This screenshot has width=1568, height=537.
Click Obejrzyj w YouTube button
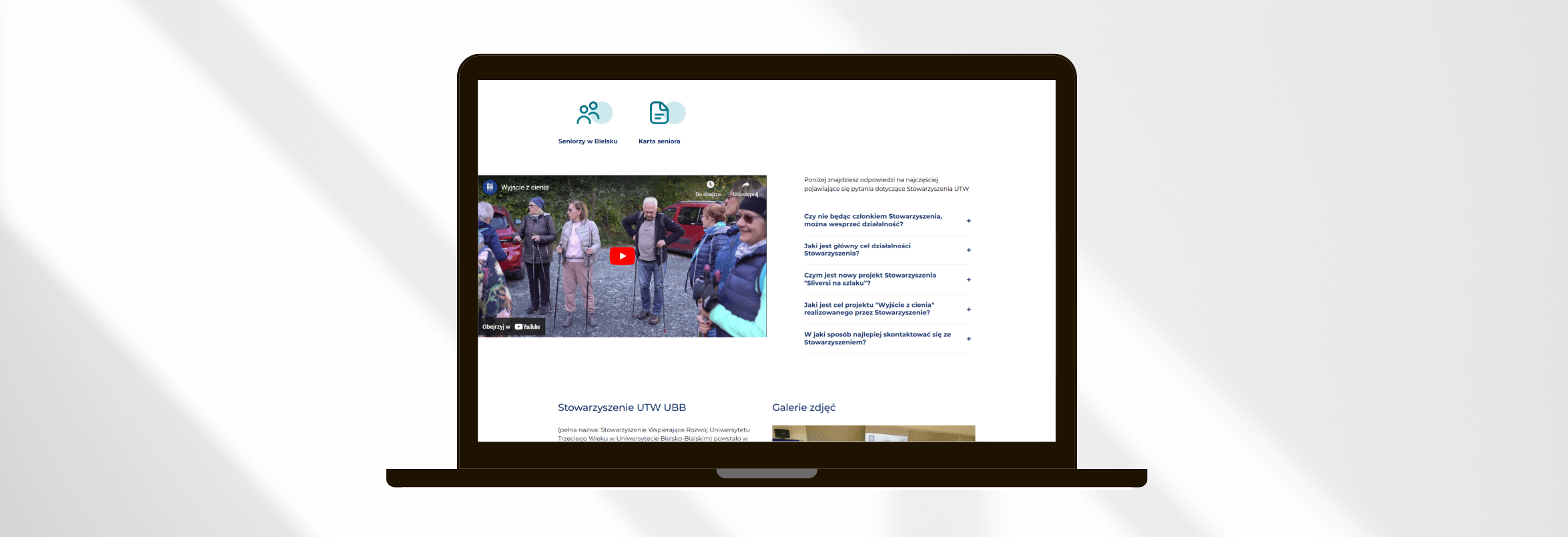tap(511, 327)
